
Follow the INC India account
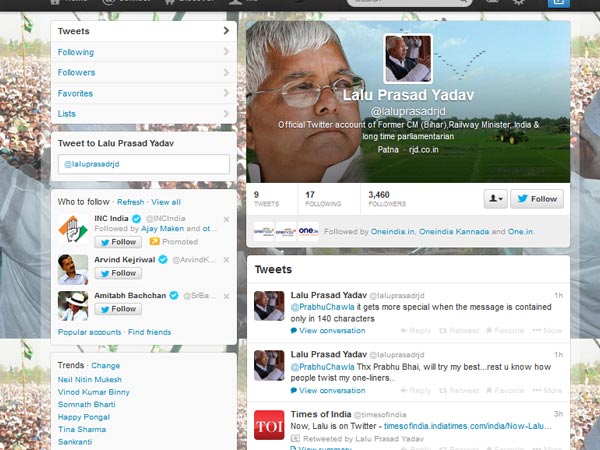point(117,242)
